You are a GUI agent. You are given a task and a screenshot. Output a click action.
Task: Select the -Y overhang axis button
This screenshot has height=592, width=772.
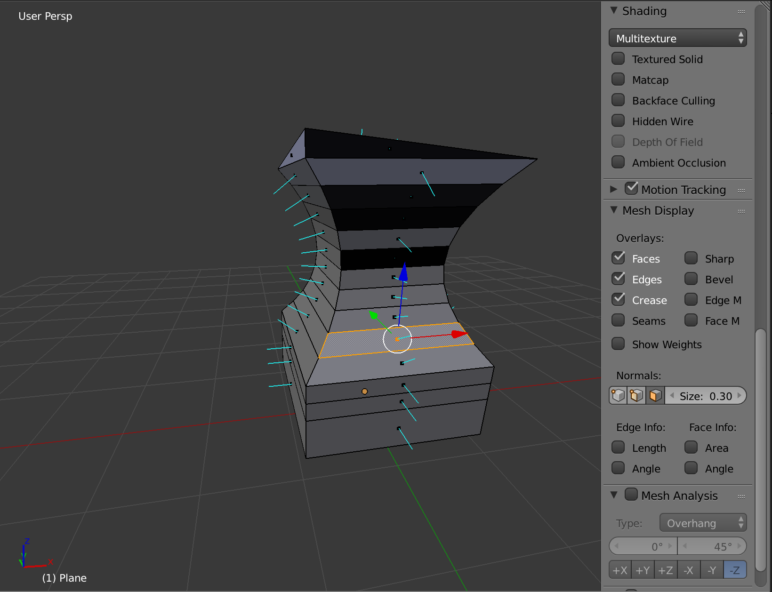point(712,570)
